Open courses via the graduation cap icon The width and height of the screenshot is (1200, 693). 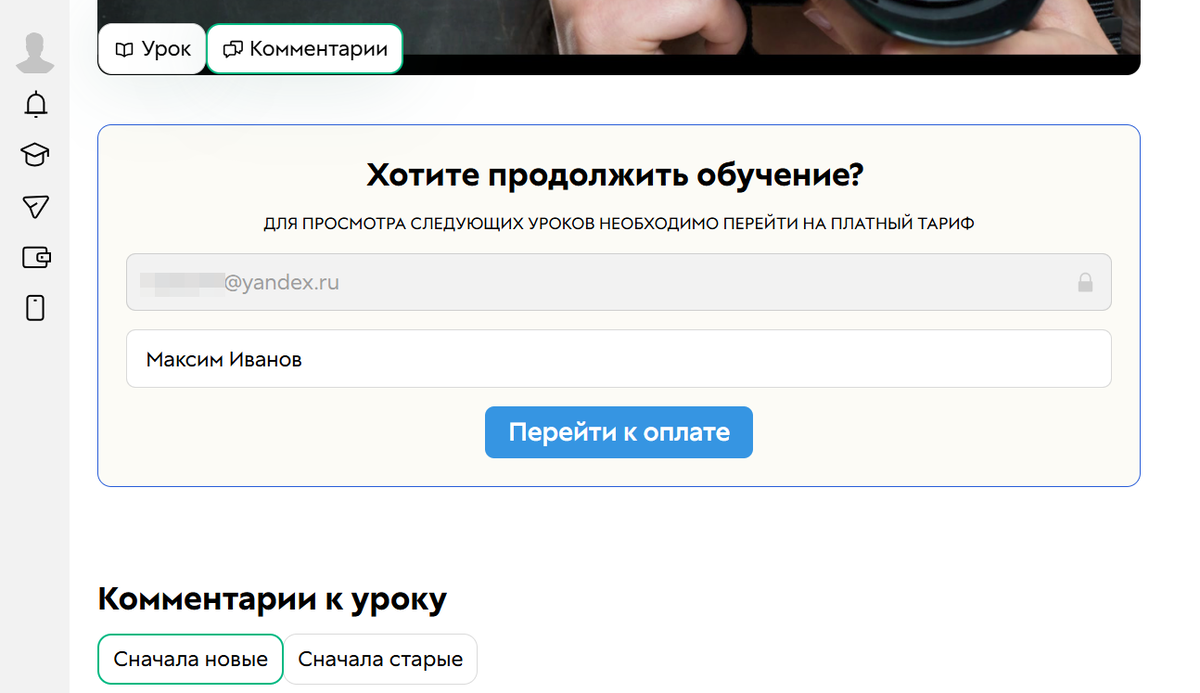pos(35,155)
